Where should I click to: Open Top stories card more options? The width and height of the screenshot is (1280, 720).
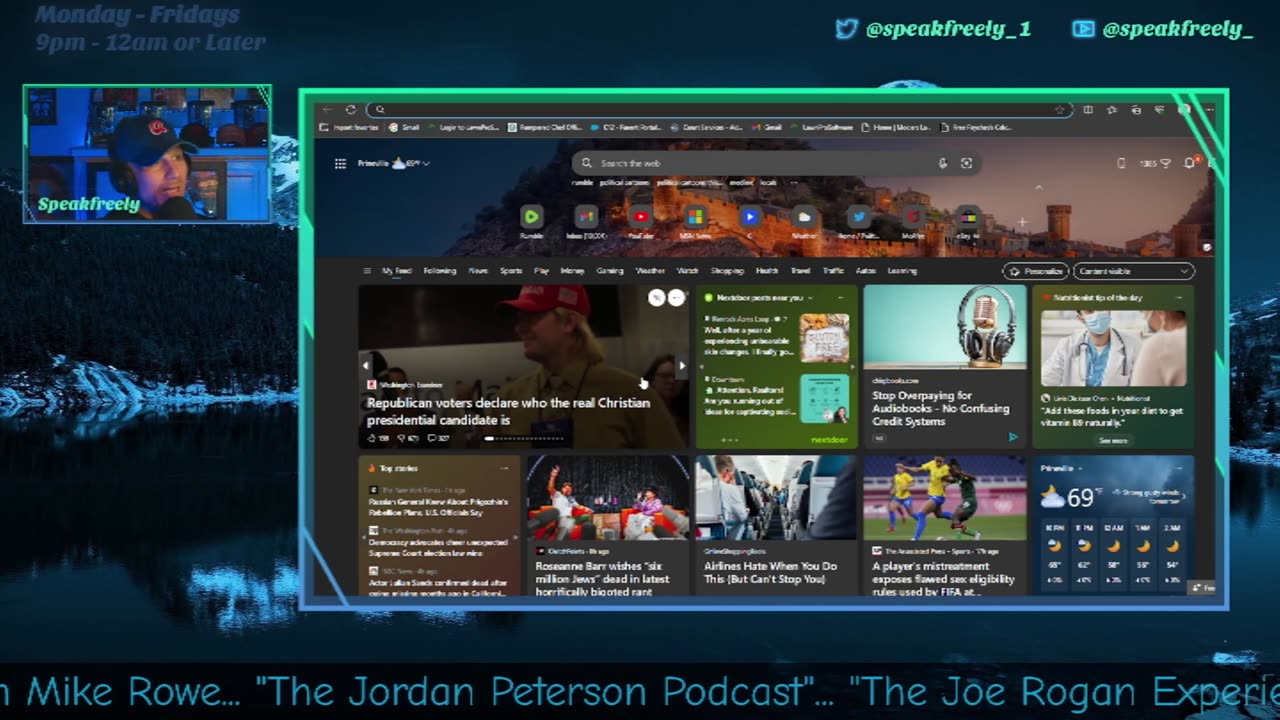[504, 468]
